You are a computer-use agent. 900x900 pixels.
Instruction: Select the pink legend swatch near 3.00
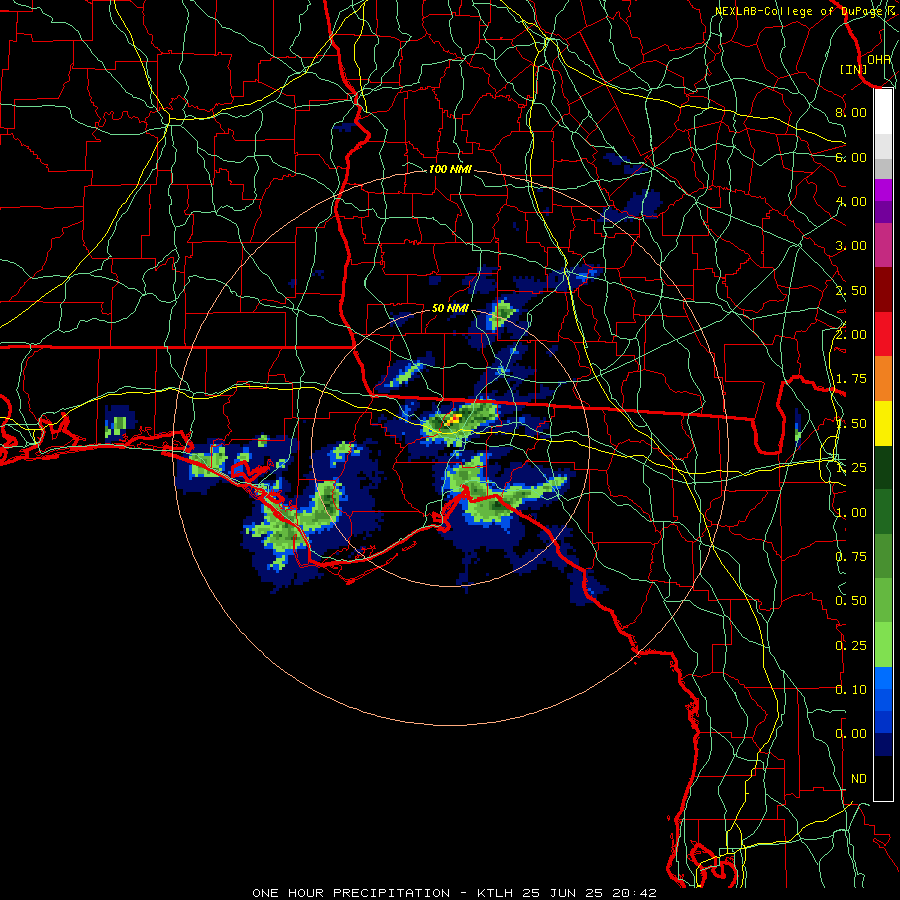tap(883, 246)
